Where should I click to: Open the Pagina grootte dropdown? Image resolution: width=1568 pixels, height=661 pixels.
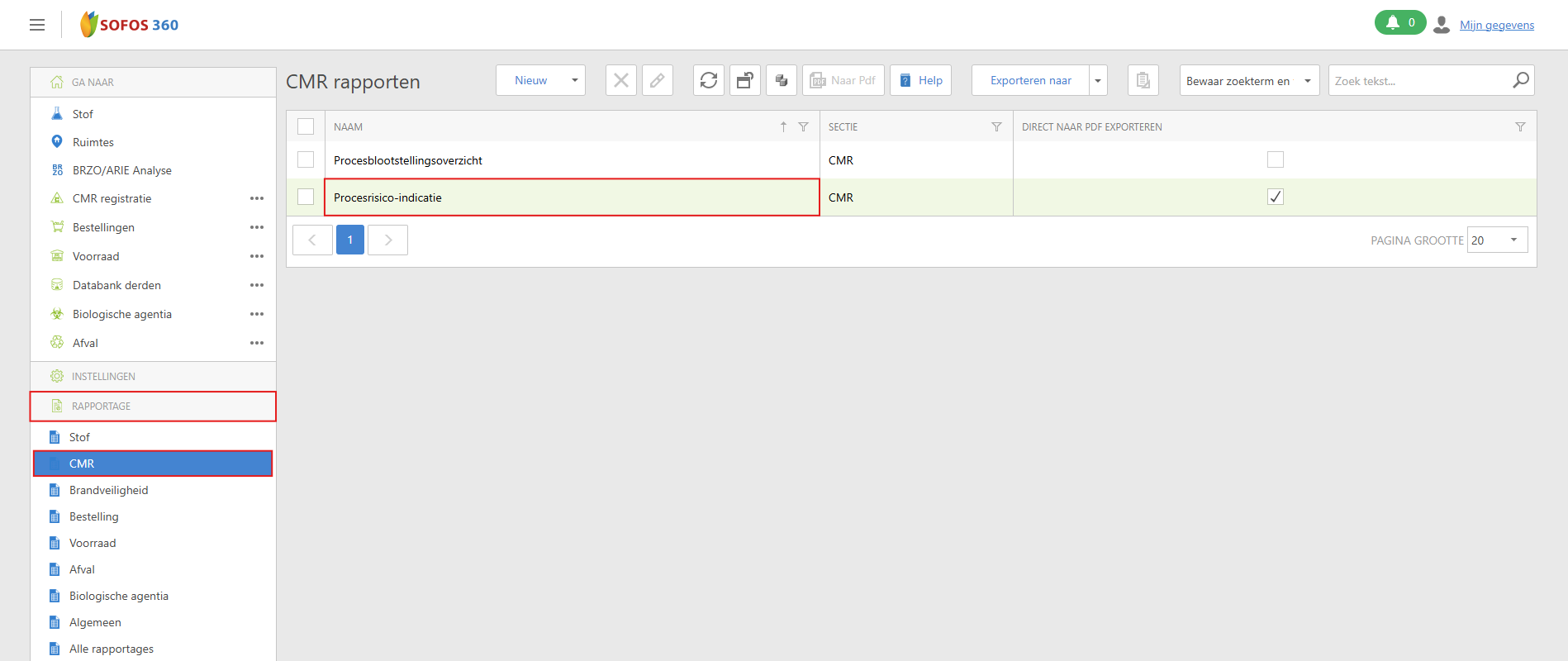[x=1497, y=240]
